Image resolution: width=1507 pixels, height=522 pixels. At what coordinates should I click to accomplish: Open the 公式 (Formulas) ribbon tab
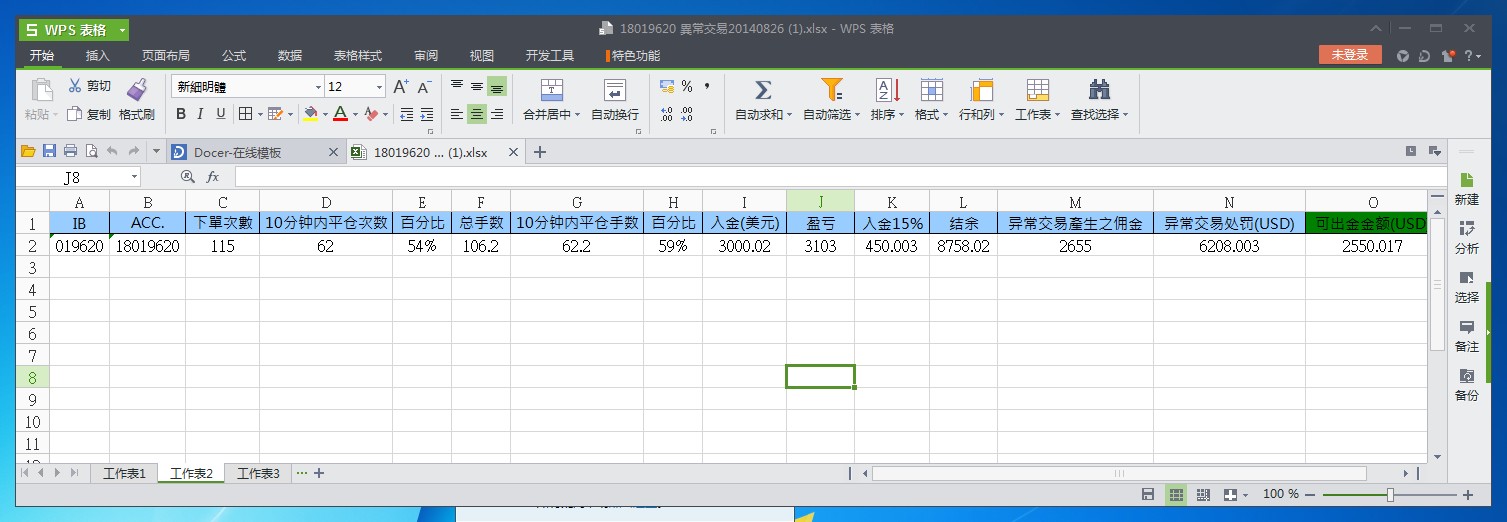pyautogui.click(x=234, y=56)
